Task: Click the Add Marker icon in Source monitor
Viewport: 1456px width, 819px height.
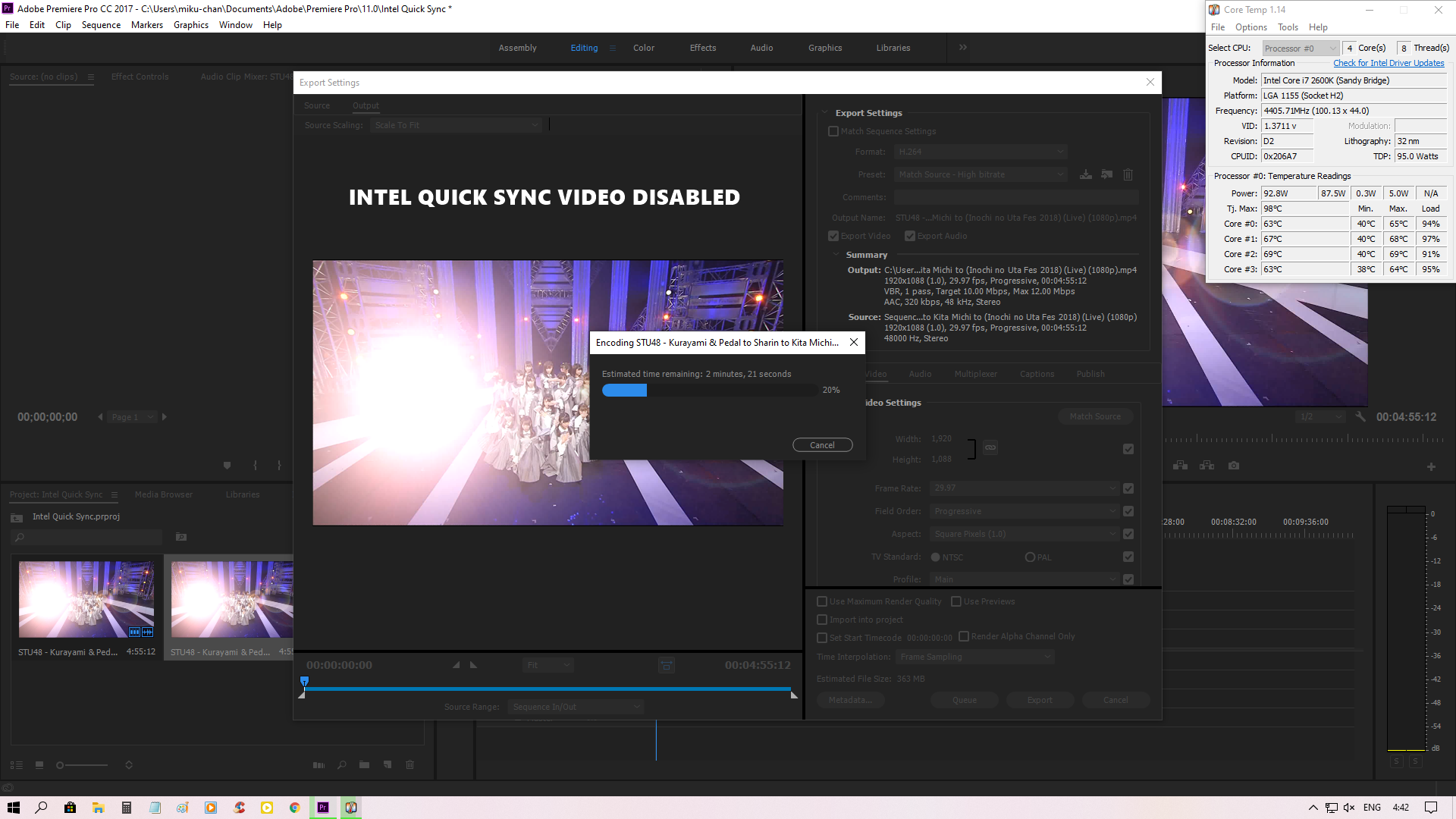Action: coord(227,466)
